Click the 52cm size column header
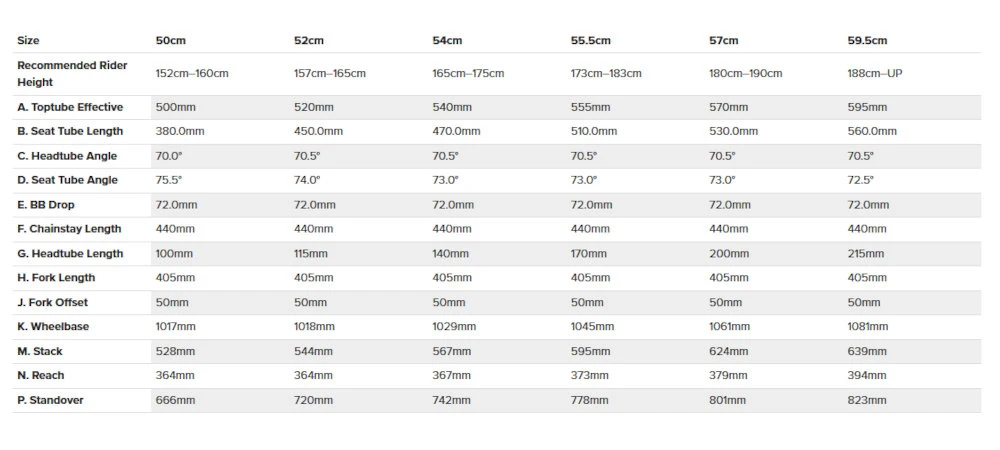Viewport: 1000px width, 450px height. coord(308,41)
